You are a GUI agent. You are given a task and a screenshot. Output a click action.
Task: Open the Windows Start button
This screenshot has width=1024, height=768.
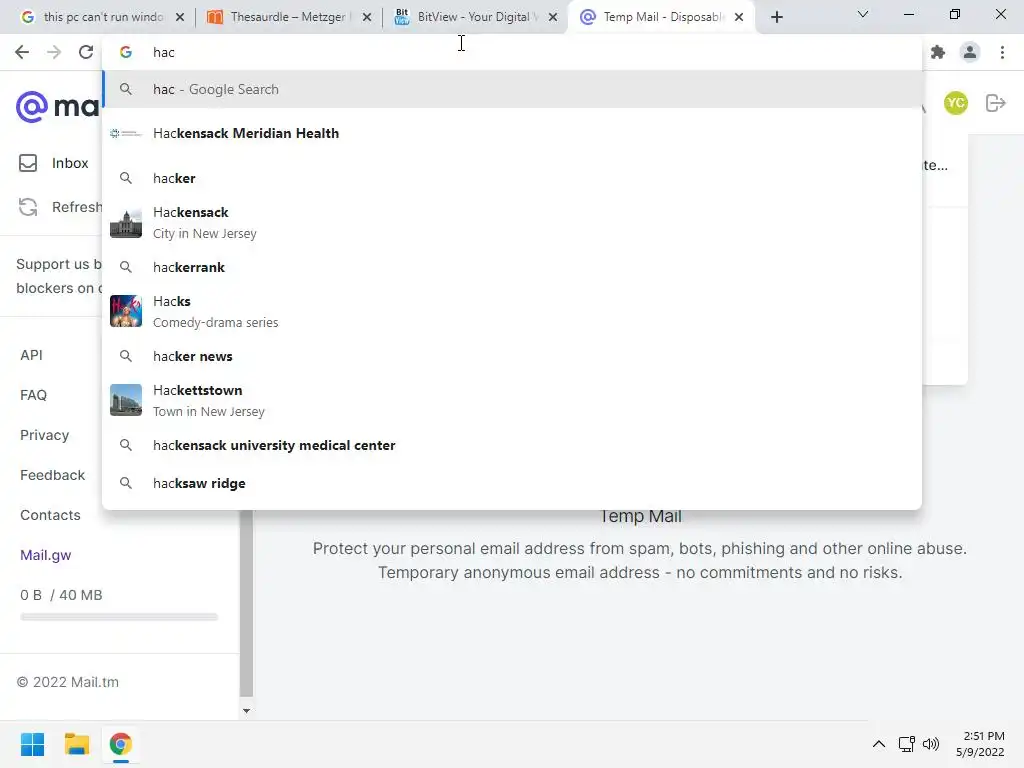click(x=32, y=744)
